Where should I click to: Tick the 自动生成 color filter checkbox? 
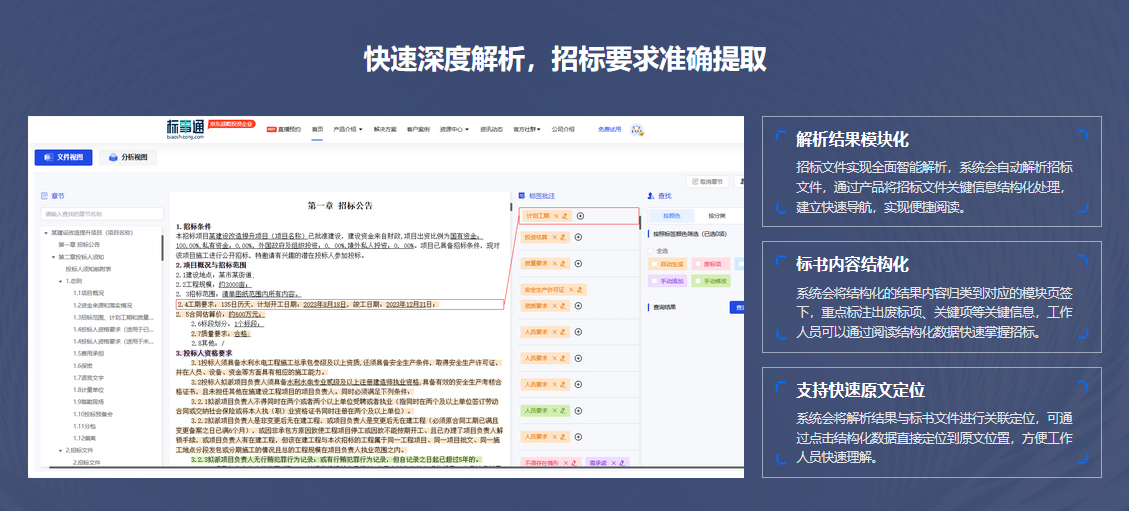[x=654, y=264]
